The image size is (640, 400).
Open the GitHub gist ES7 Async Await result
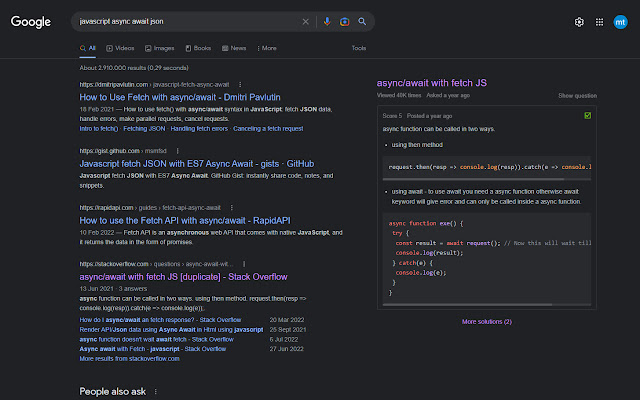tap(197, 164)
